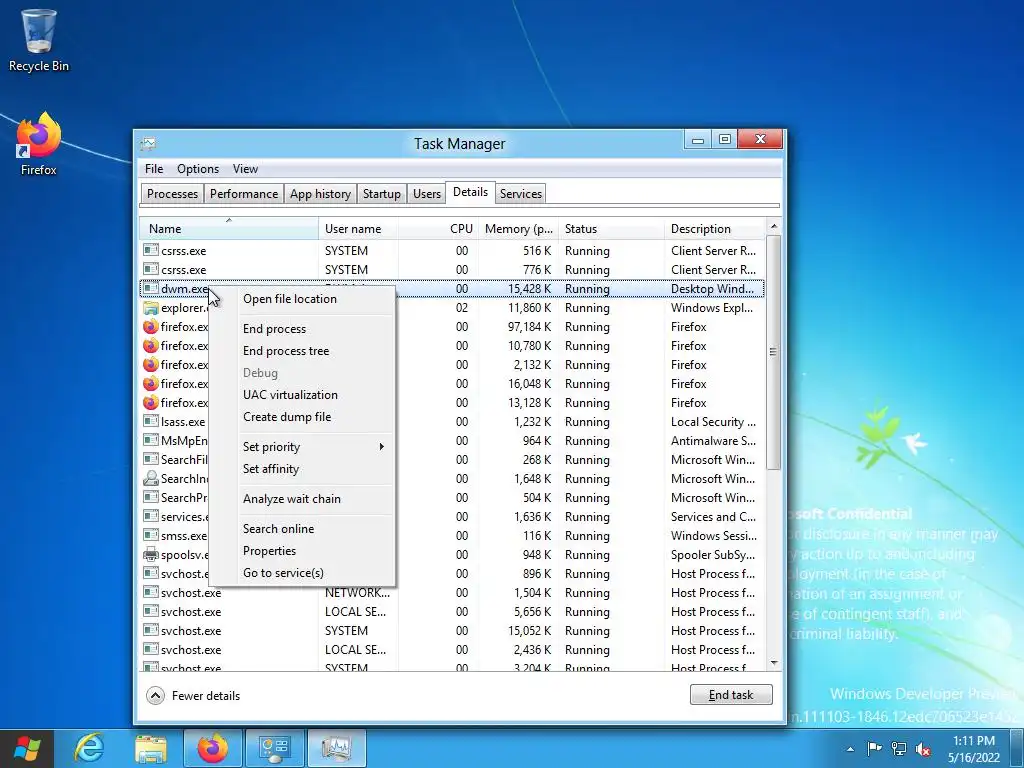
Task: Click the End task button
Action: (x=731, y=695)
